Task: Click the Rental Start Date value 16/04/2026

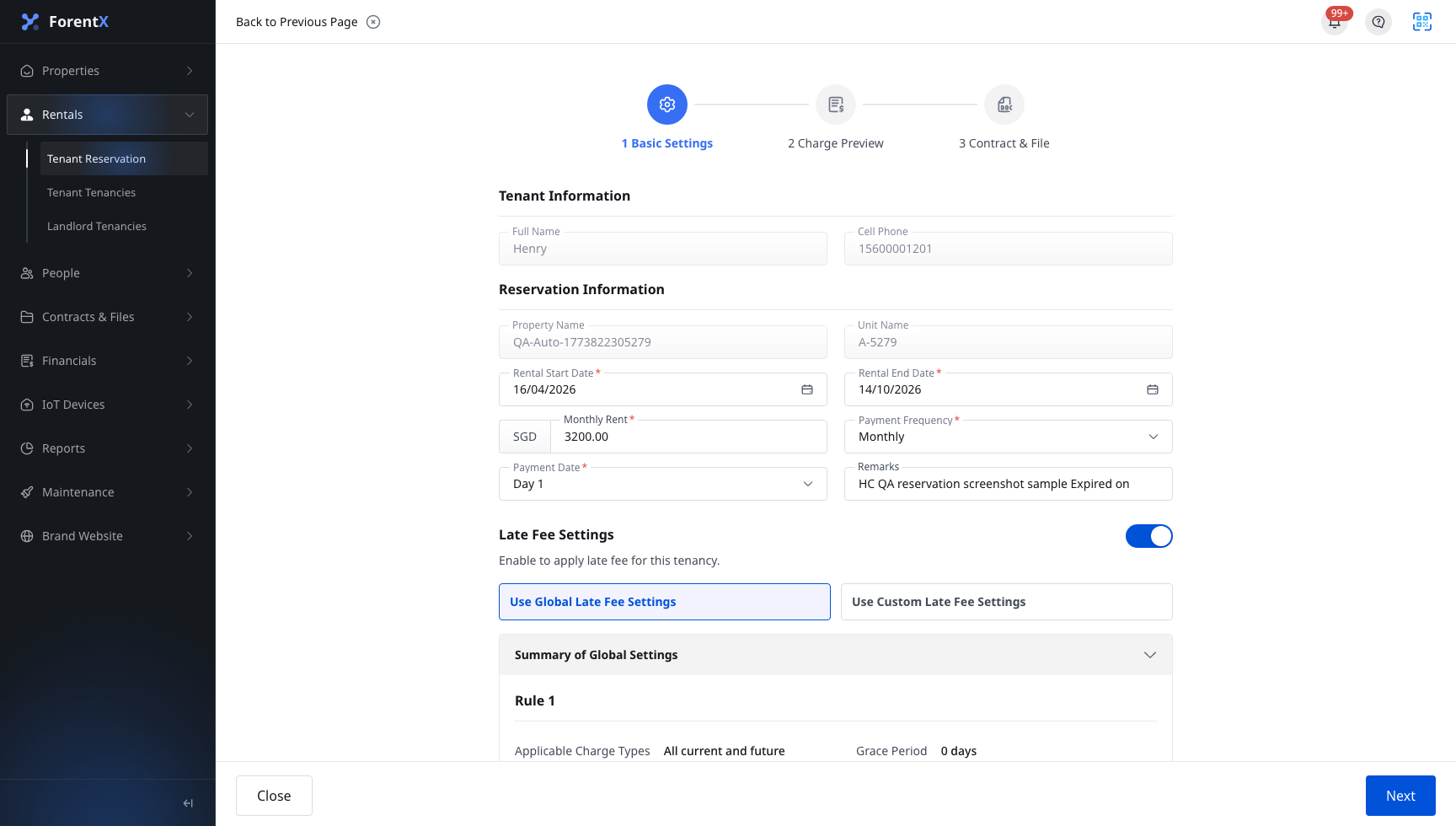Action: (x=544, y=389)
